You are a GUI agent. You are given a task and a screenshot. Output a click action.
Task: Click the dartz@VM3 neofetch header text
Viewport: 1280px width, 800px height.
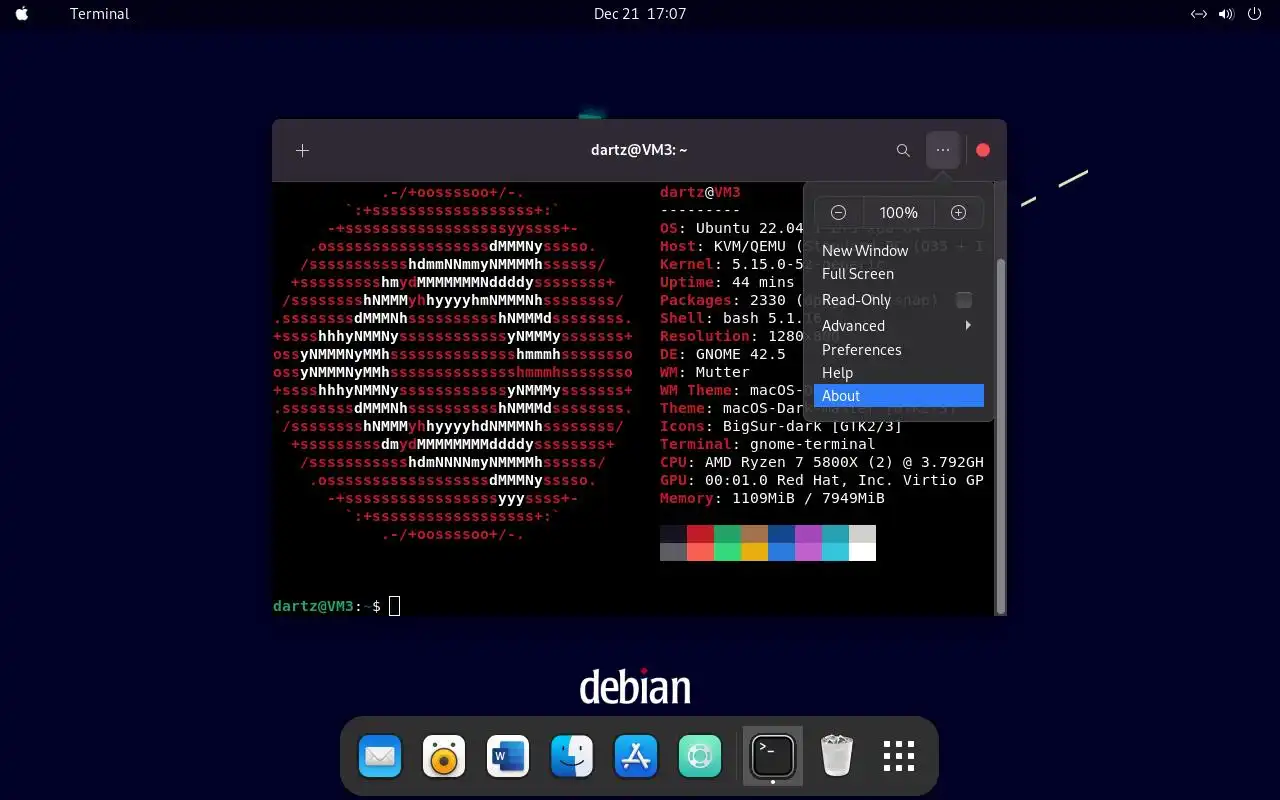coord(700,192)
